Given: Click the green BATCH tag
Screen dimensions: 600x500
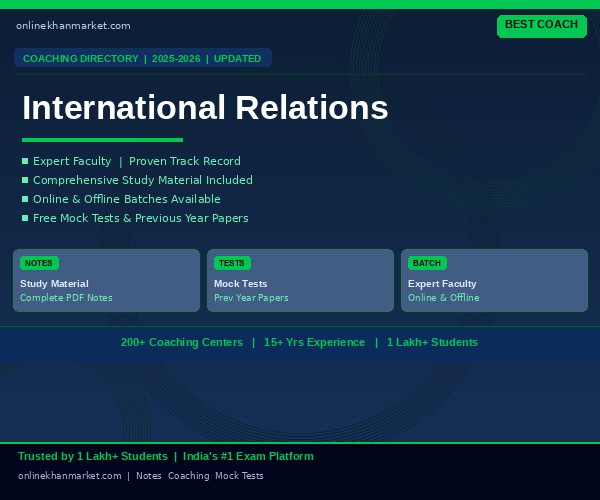Looking at the screenshot, I should click(427, 263).
